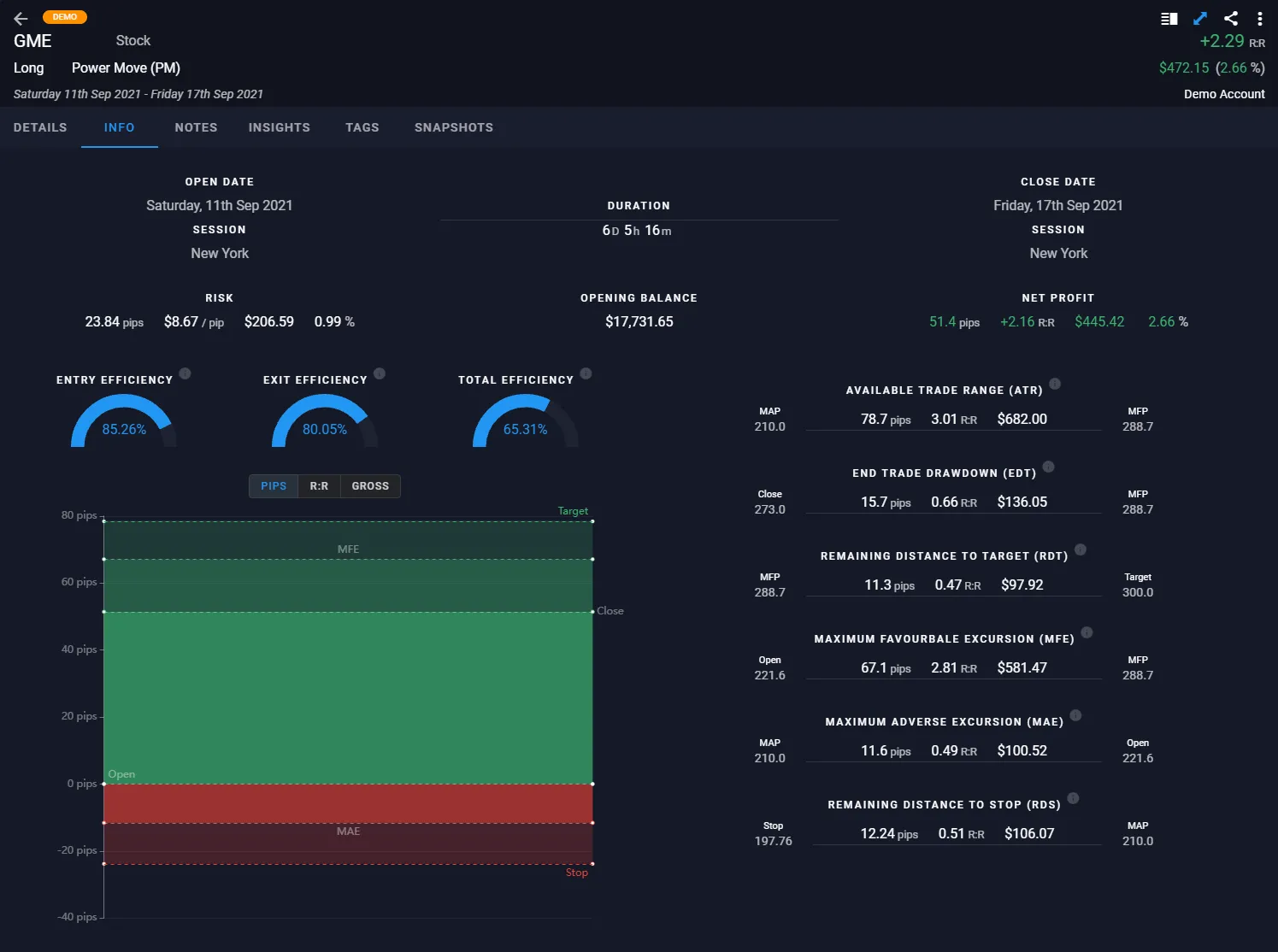This screenshot has width=1278, height=952.
Task: Show info for End Trade Drawdown (EDT)
Action: (x=1049, y=467)
